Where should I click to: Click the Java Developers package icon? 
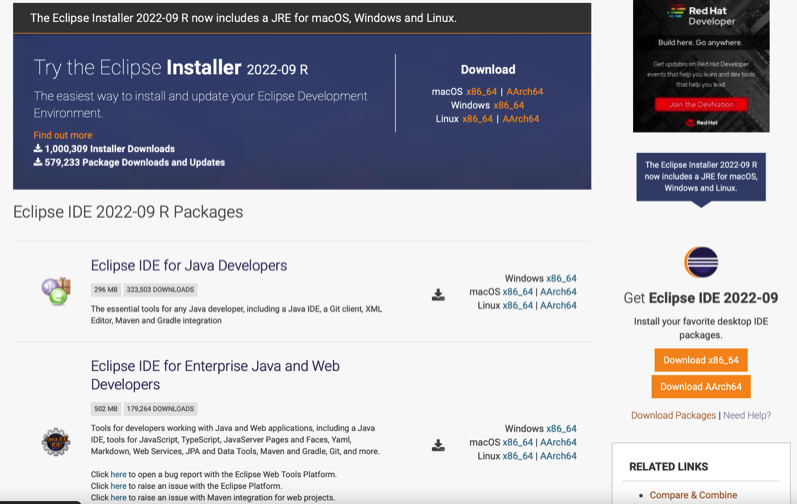56,291
